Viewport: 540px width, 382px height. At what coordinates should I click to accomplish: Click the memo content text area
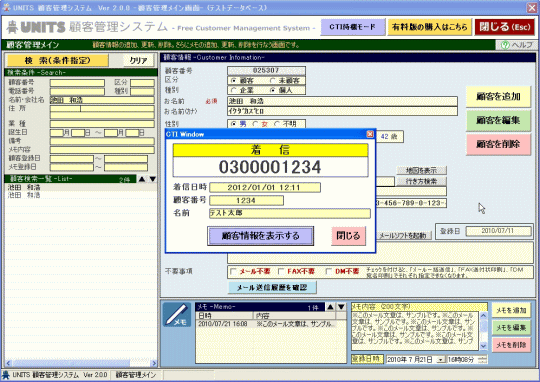(414, 331)
